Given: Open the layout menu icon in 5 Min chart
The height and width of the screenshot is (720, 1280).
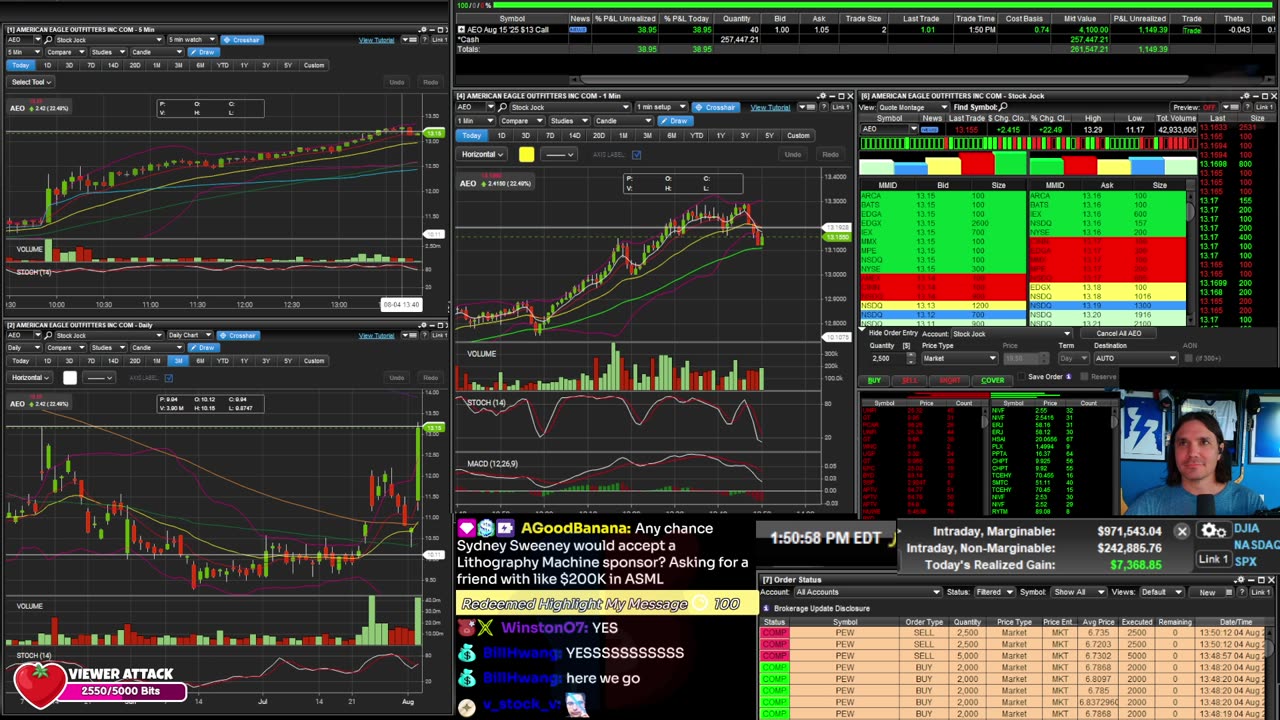Looking at the screenshot, I should coord(409,40).
